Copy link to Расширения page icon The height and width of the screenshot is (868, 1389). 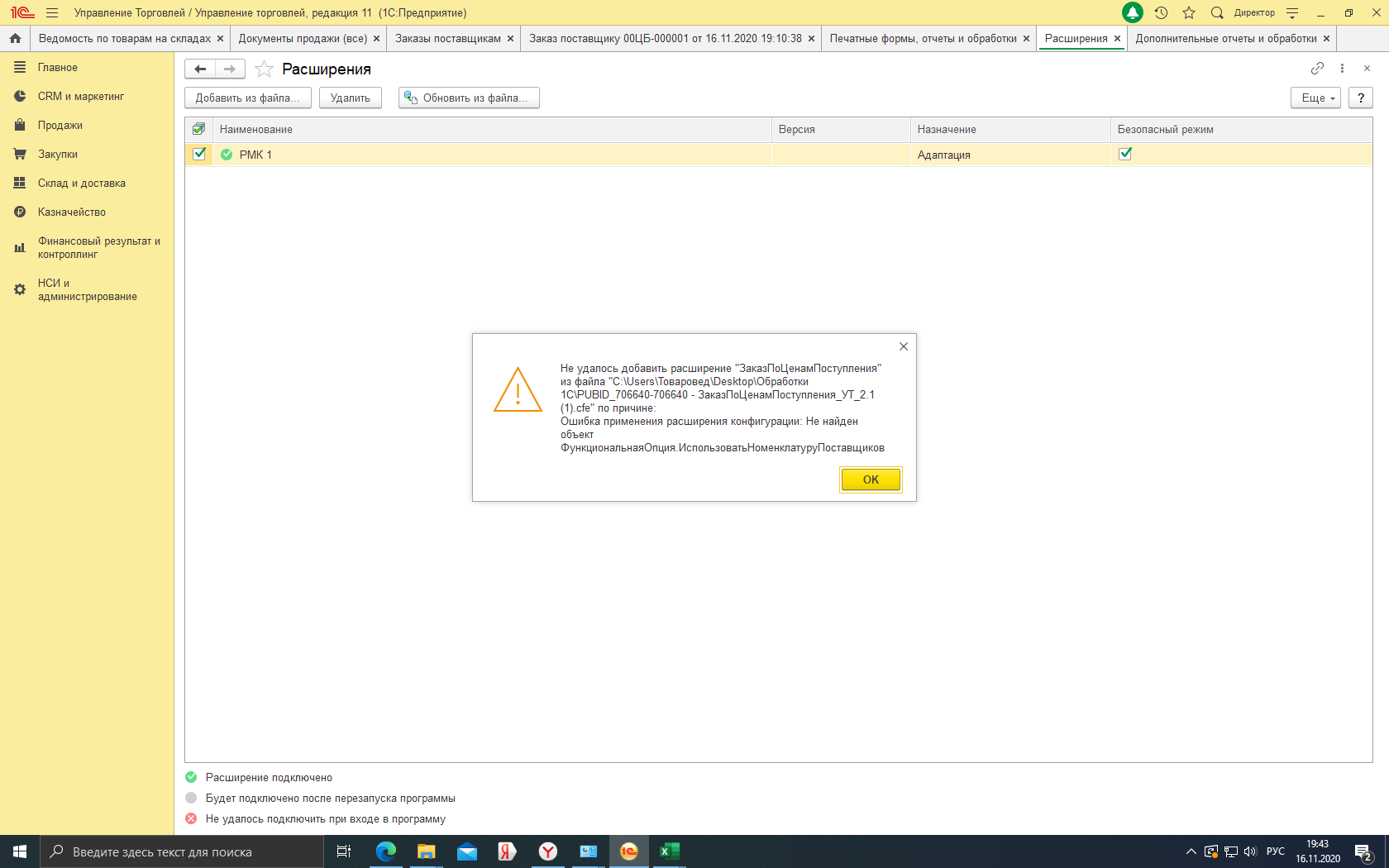tap(1317, 68)
